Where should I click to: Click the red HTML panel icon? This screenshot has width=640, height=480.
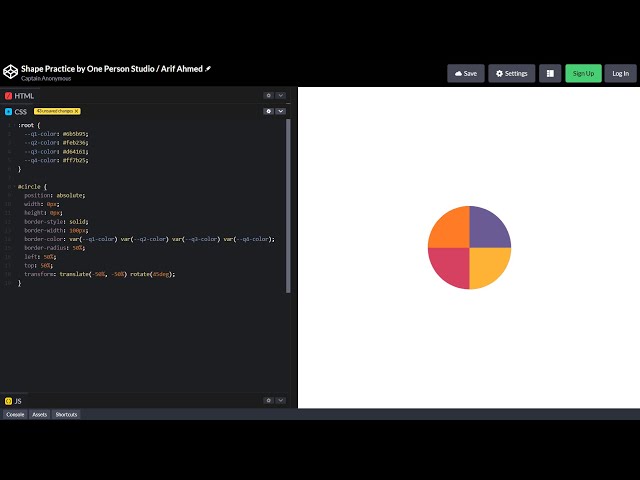pyautogui.click(x=8, y=96)
